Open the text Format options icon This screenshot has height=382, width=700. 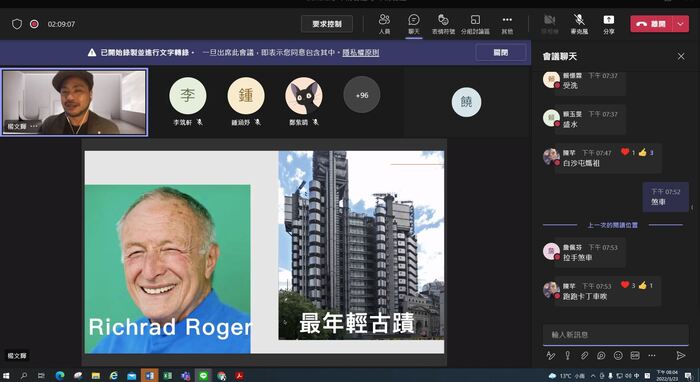(550, 355)
